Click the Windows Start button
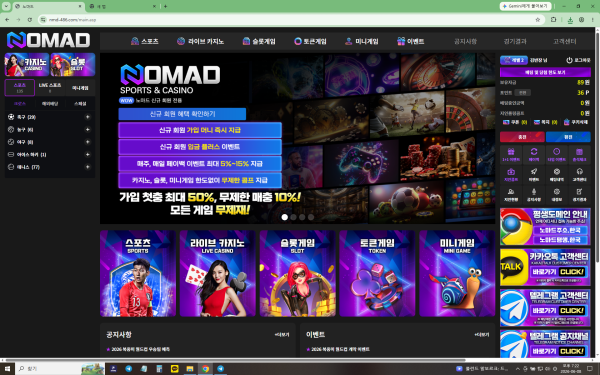The image size is (600, 375). pos(8,369)
